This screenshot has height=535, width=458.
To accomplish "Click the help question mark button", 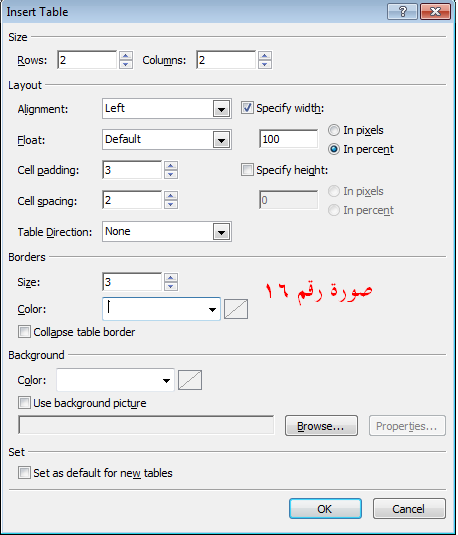I will (x=403, y=12).
